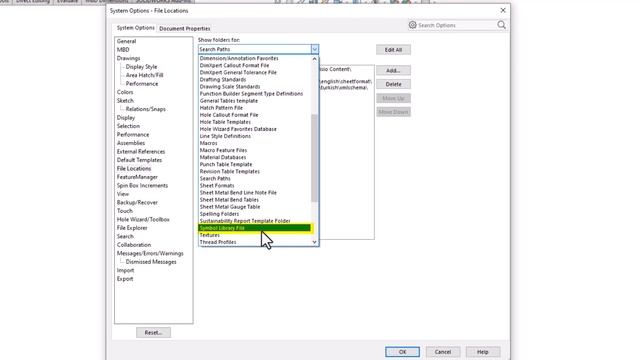Select Messages/Errors/Warnings tree item
The height and width of the screenshot is (360, 640).
[150, 253]
